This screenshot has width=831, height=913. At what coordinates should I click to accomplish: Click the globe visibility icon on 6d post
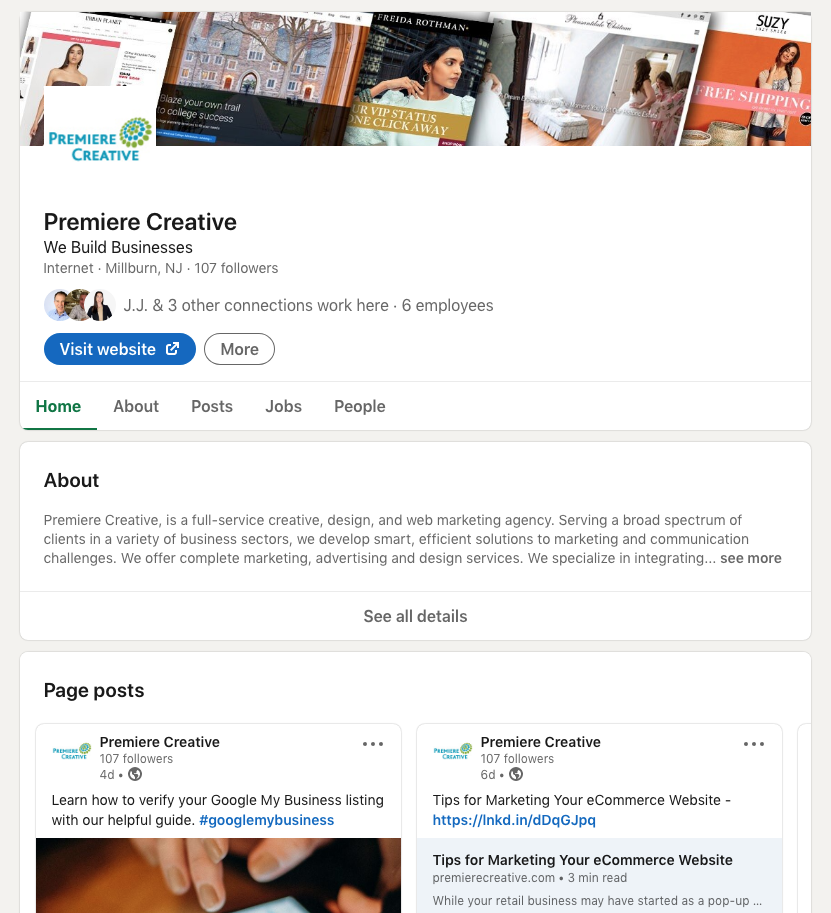coord(516,774)
